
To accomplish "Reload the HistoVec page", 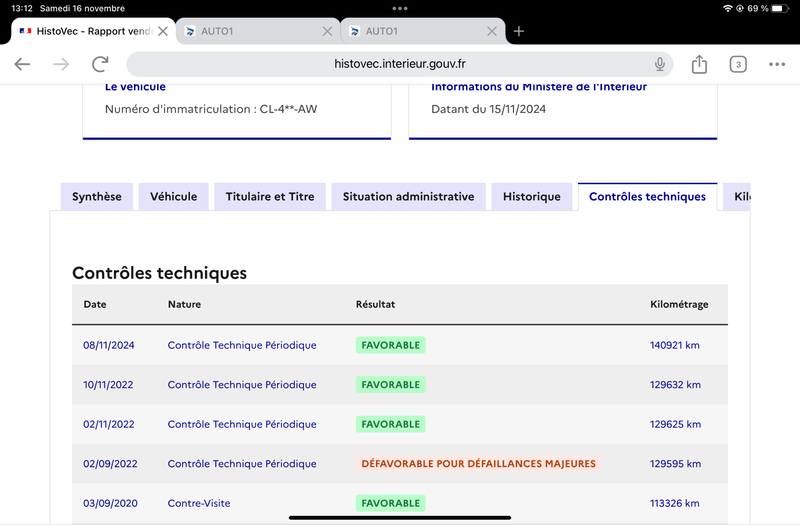I will (x=100, y=64).
